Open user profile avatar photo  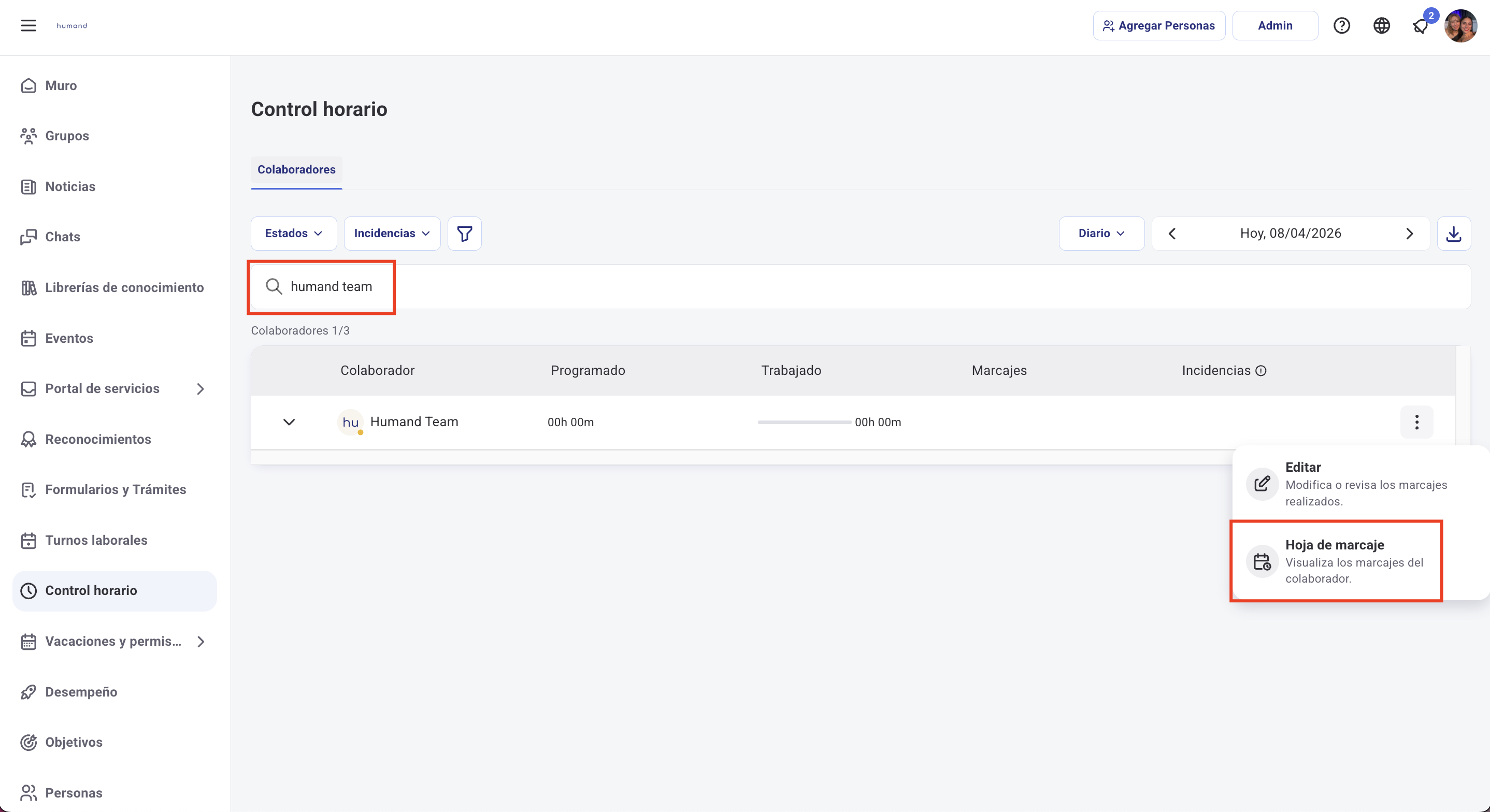tap(1460, 25)
